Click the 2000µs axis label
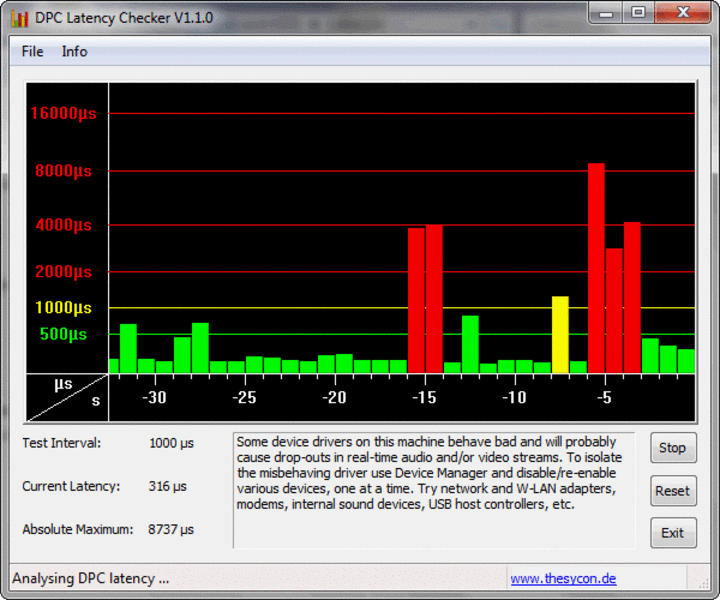720x600 pixels. [63, 272]
